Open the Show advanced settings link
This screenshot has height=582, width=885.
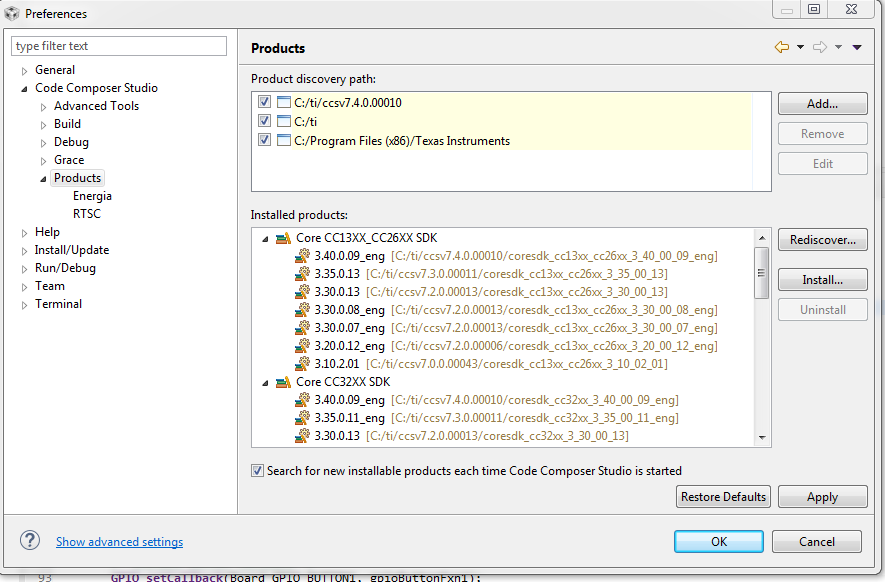(119, 542)
